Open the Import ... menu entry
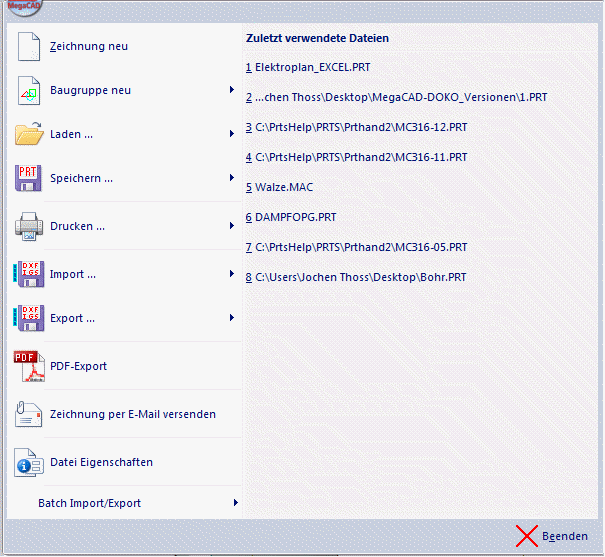Viewport: 605px width, 557px height. point(73,274)
